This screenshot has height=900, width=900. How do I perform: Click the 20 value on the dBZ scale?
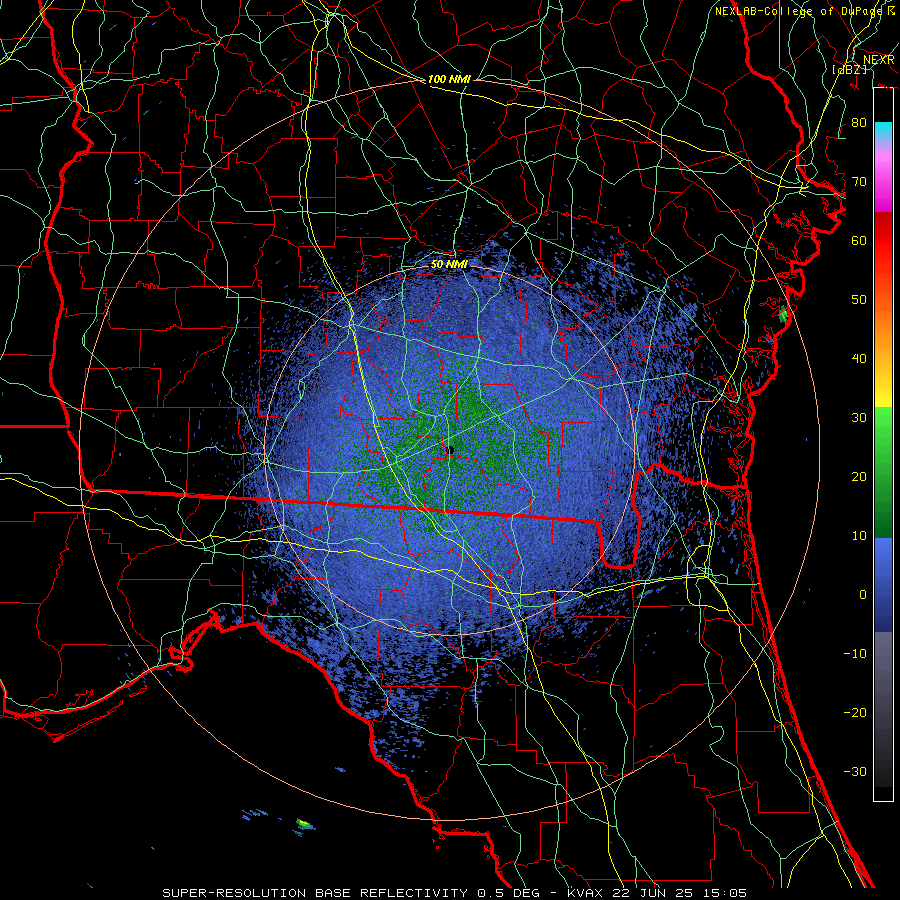click(859, 476)
